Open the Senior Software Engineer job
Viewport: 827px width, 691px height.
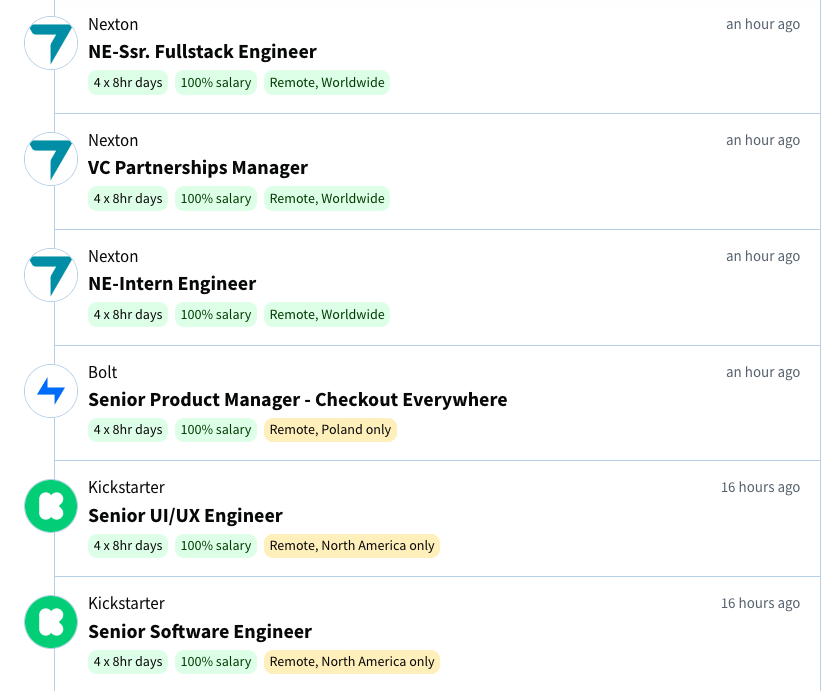click(200, 632)
